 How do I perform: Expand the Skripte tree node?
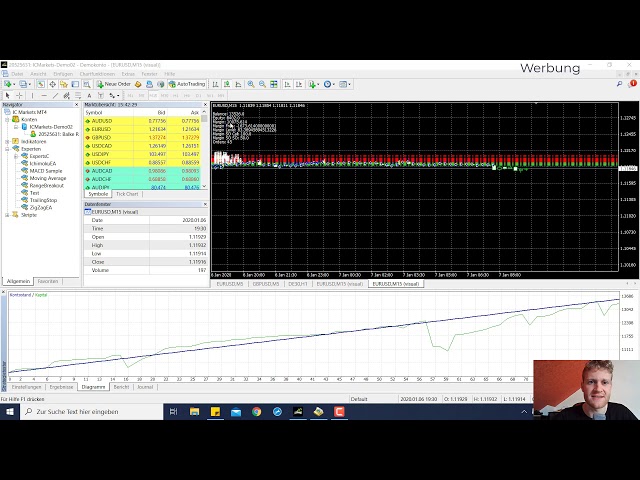[7, 214]
